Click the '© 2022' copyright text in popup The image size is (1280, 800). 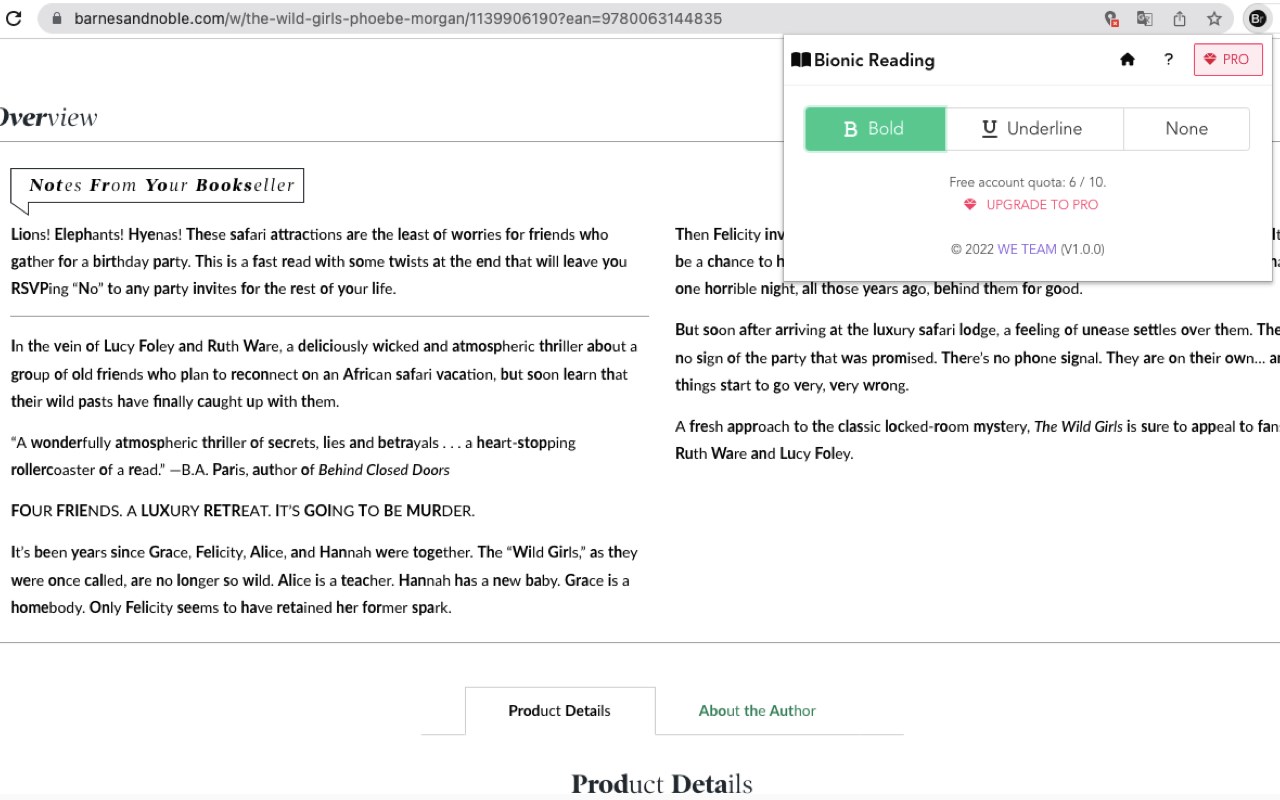[972, 249]
